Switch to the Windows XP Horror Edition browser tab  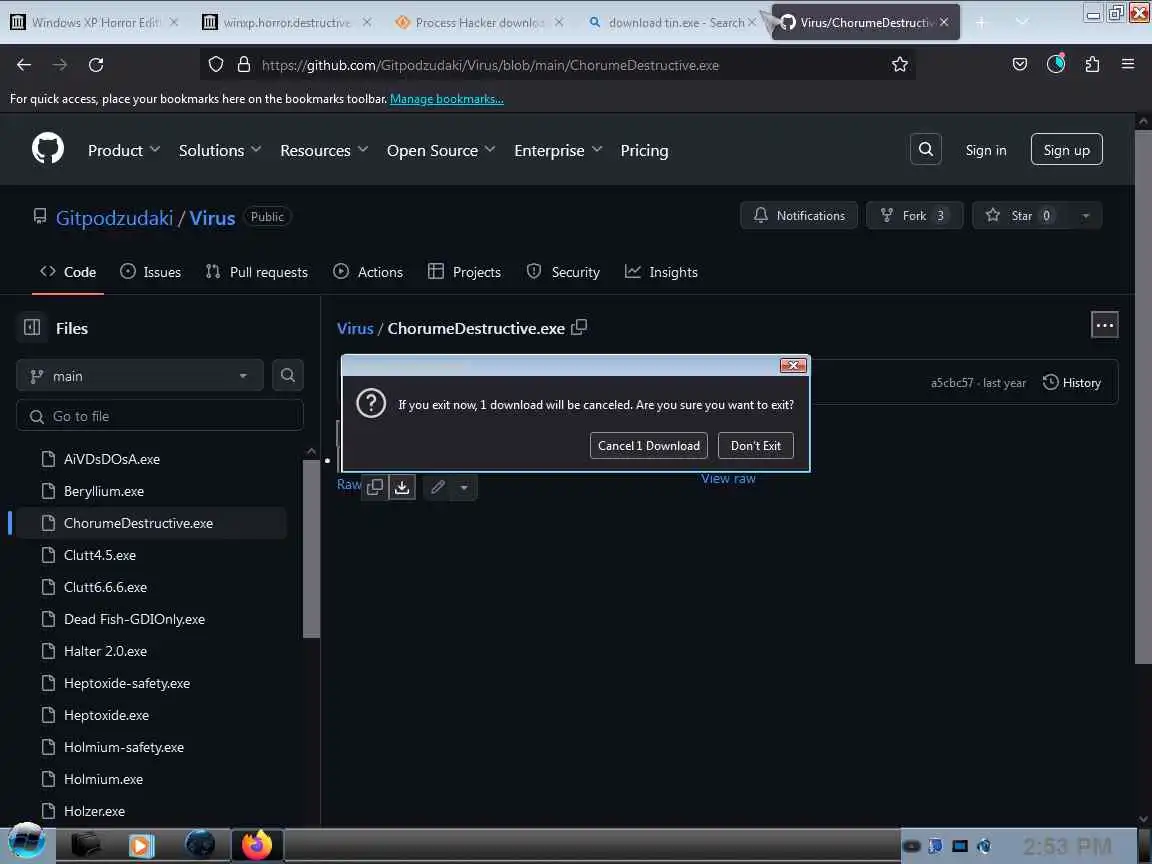(96, 22)
